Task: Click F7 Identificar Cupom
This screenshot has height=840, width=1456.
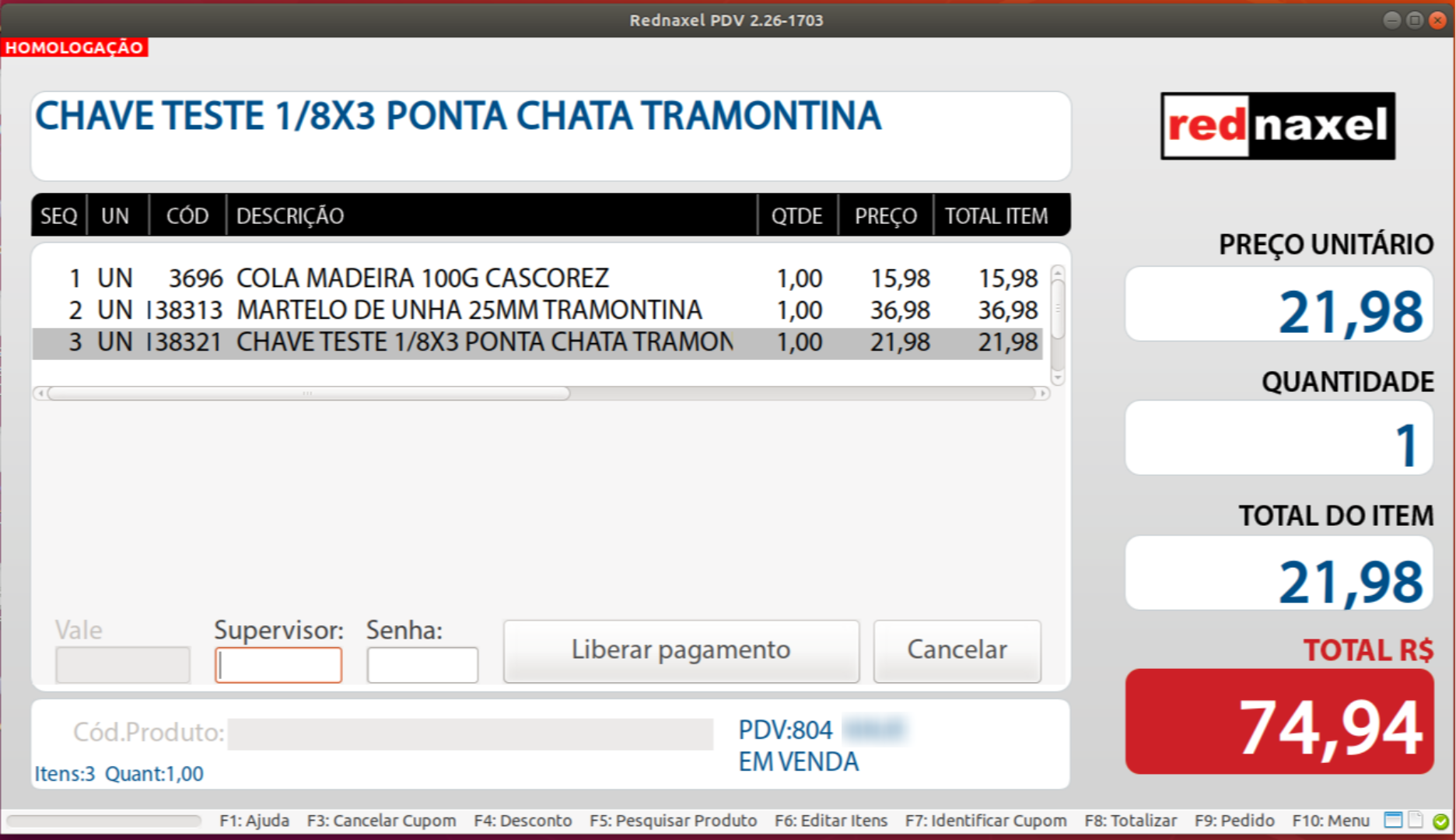Action: pyautogui.click(x=985, y=821)
